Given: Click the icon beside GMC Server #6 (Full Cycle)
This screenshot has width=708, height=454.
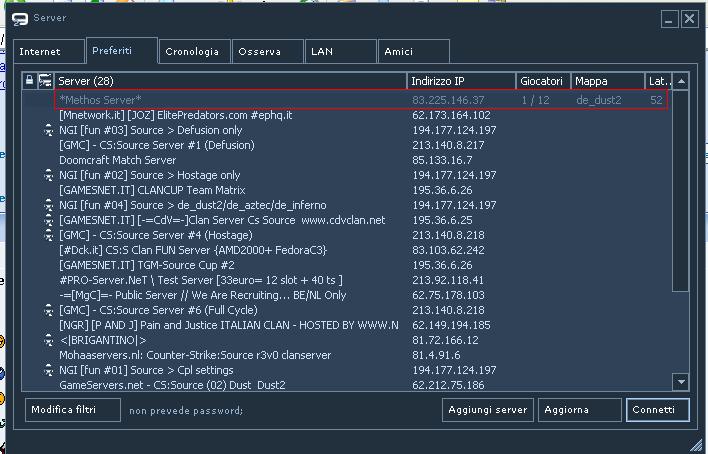Looking at the screenshot, I should coord(47,310).
